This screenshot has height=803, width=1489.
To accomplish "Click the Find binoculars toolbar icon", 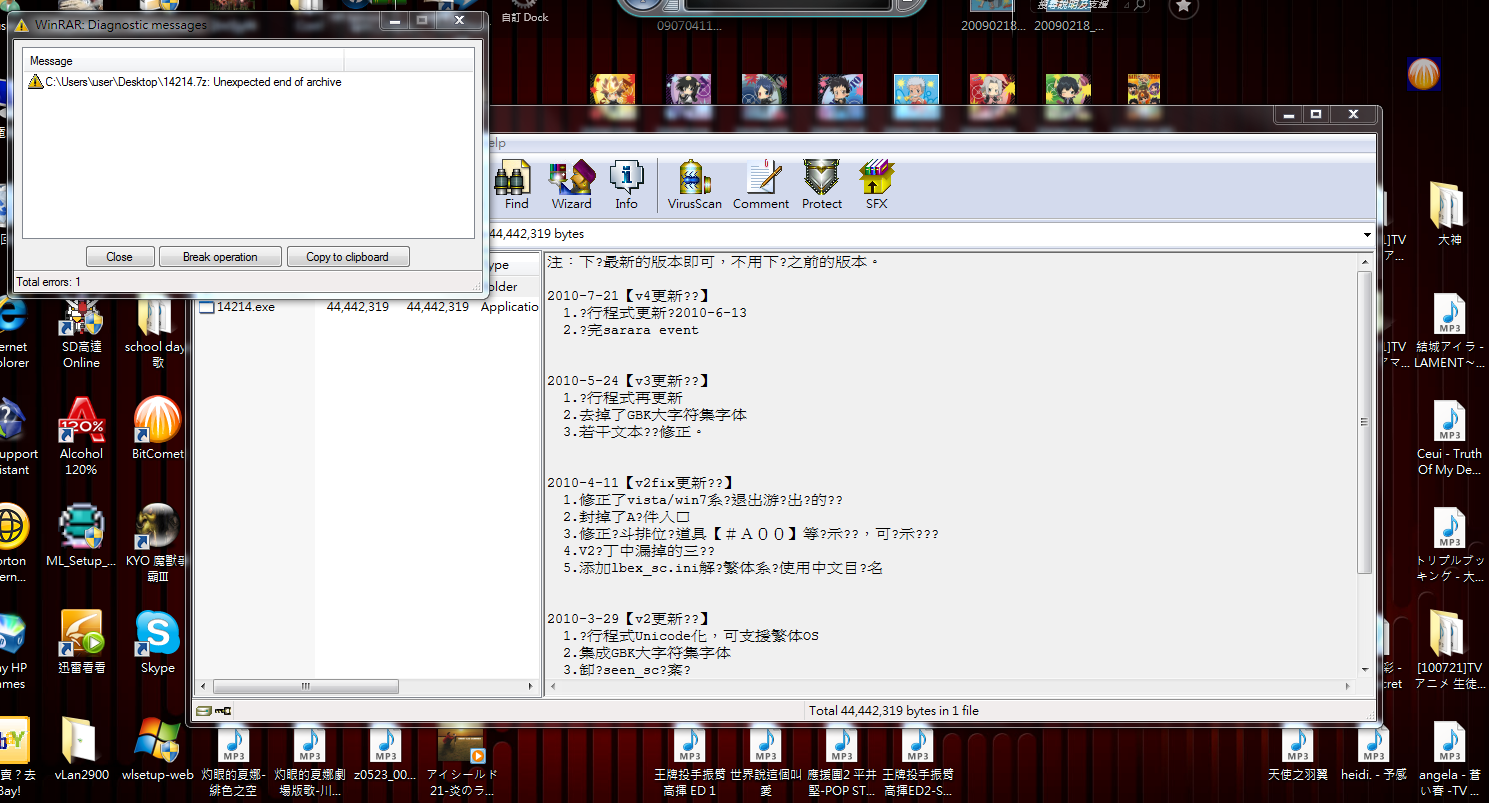I will [x=514, y=185].
